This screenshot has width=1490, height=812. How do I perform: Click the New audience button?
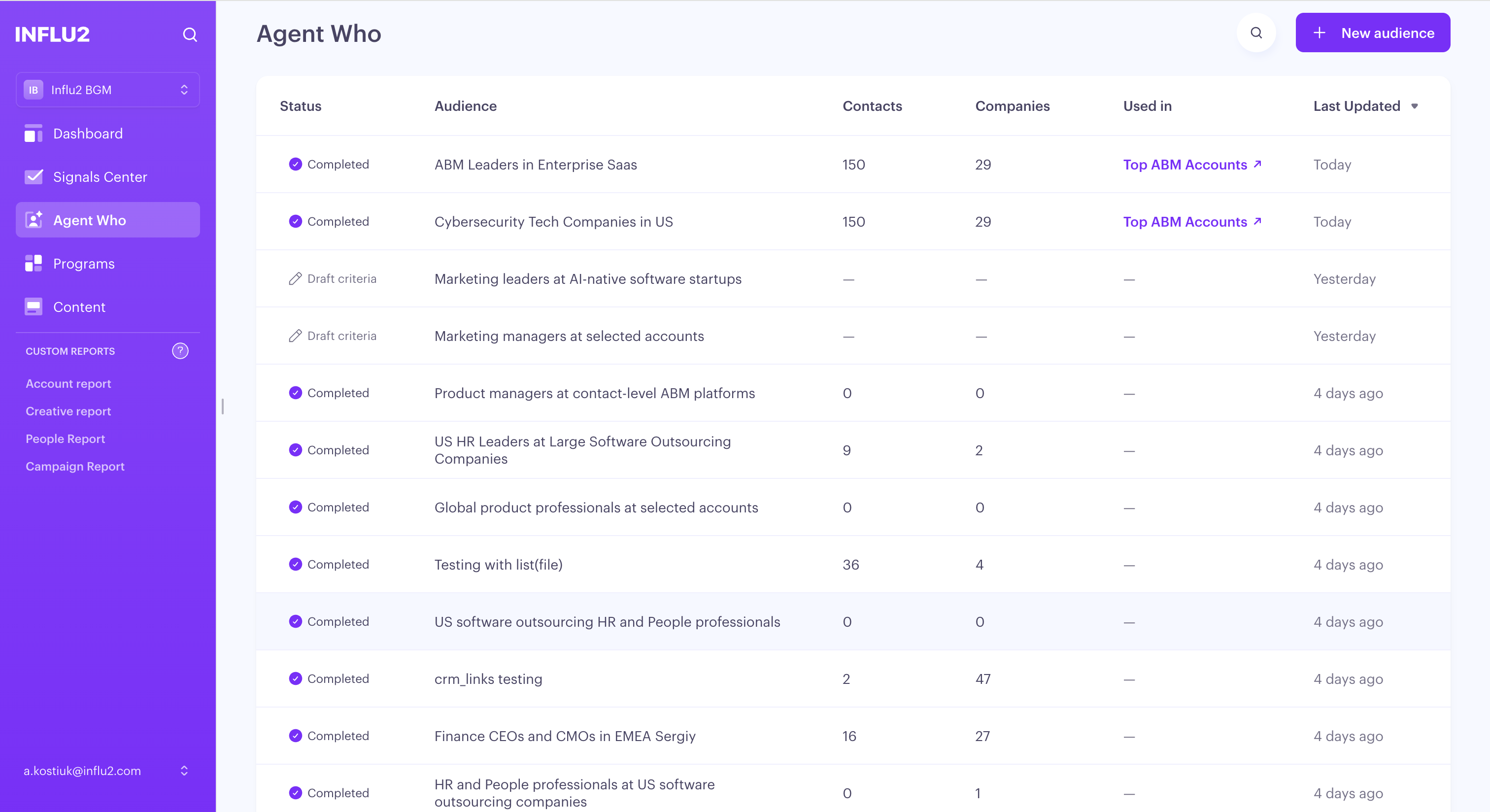(x=1373, y=33)
